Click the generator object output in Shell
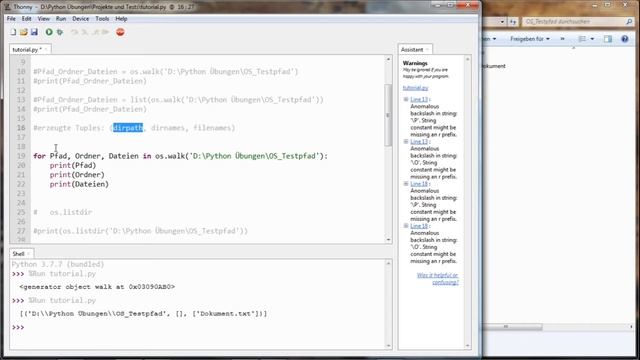 coord(97,287)
